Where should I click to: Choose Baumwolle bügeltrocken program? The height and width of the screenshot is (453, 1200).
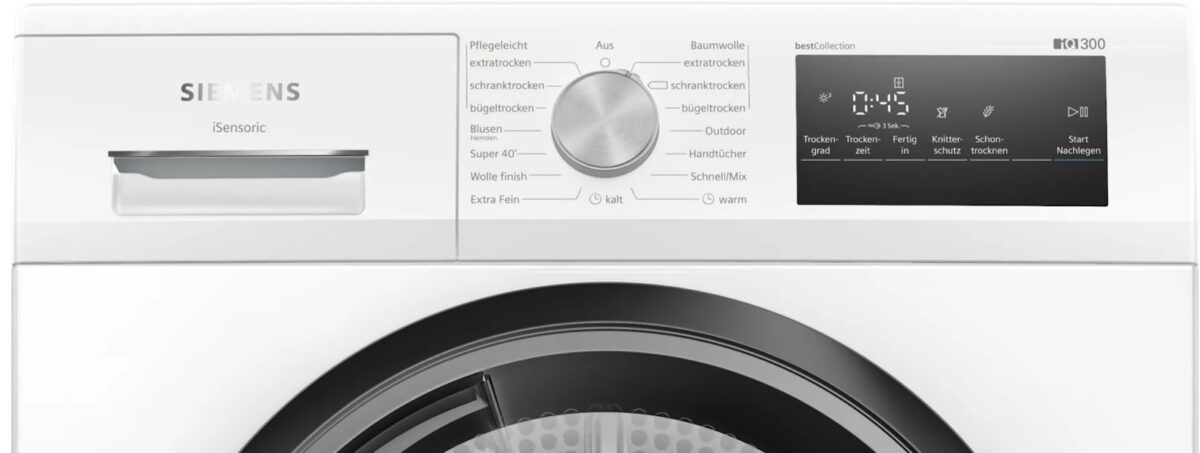(713, 108)
